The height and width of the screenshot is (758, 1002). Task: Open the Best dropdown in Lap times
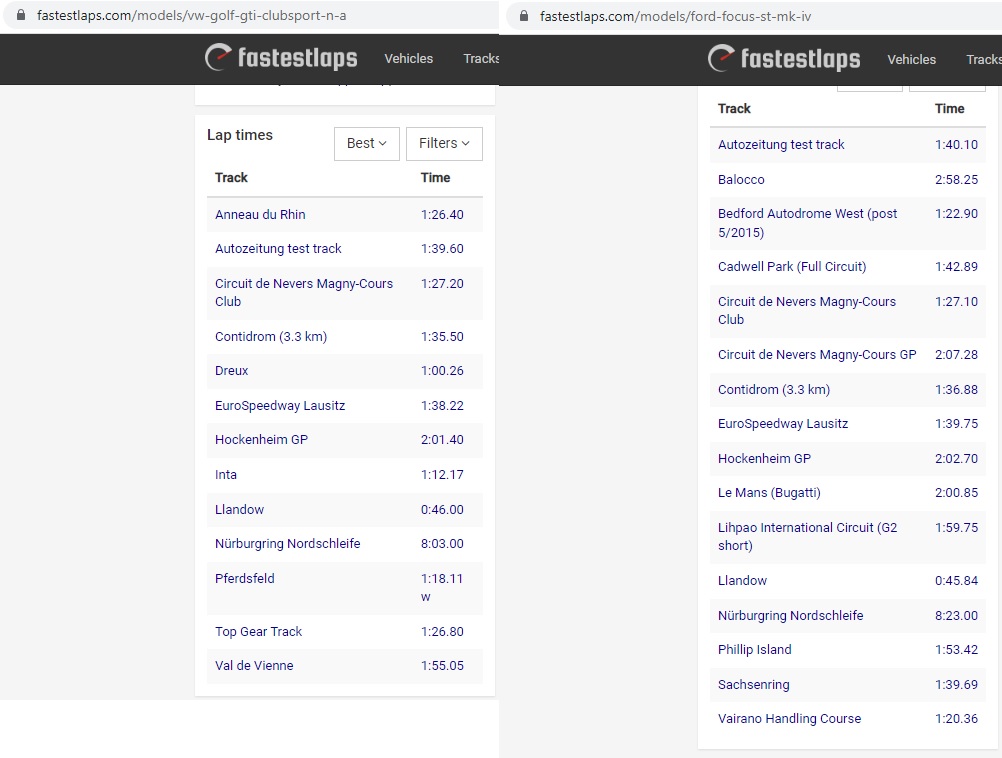(367, 143)
